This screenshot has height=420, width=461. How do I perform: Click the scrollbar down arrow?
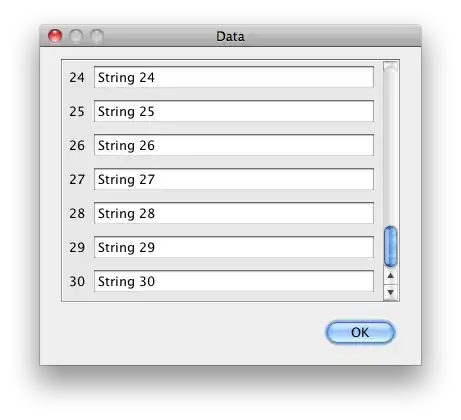tap(390, 292)
